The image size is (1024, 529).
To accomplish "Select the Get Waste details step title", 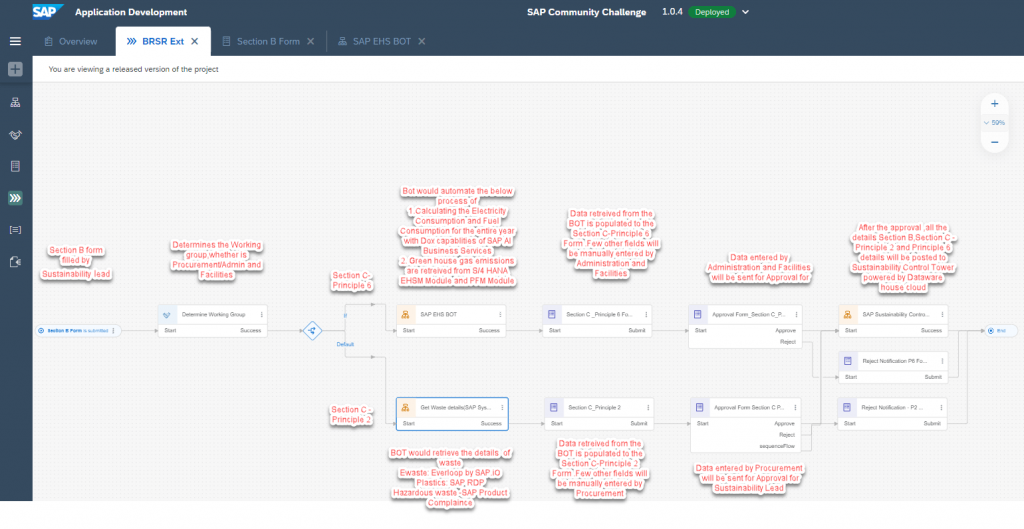I will tap(456, 408).
